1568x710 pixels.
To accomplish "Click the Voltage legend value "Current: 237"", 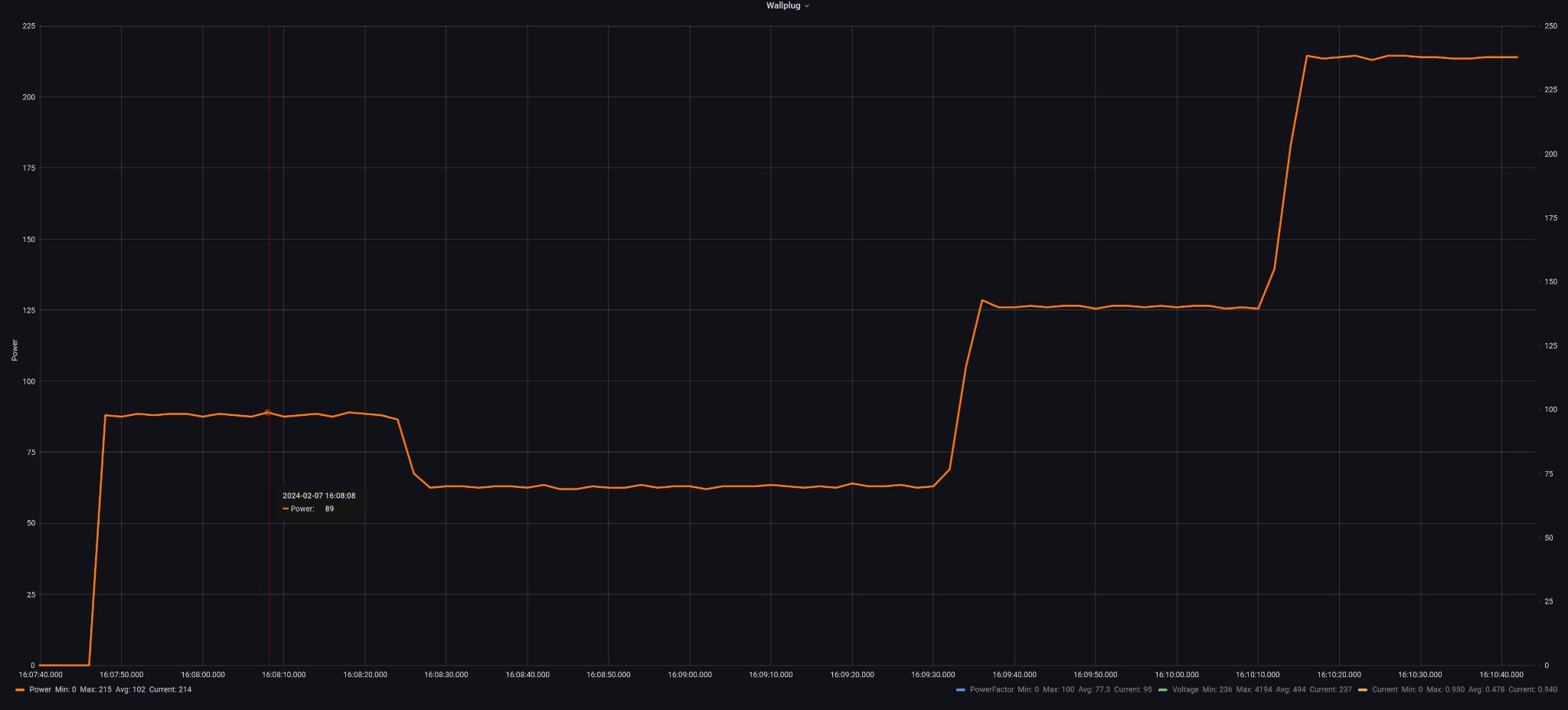I will click(1331, 689).
